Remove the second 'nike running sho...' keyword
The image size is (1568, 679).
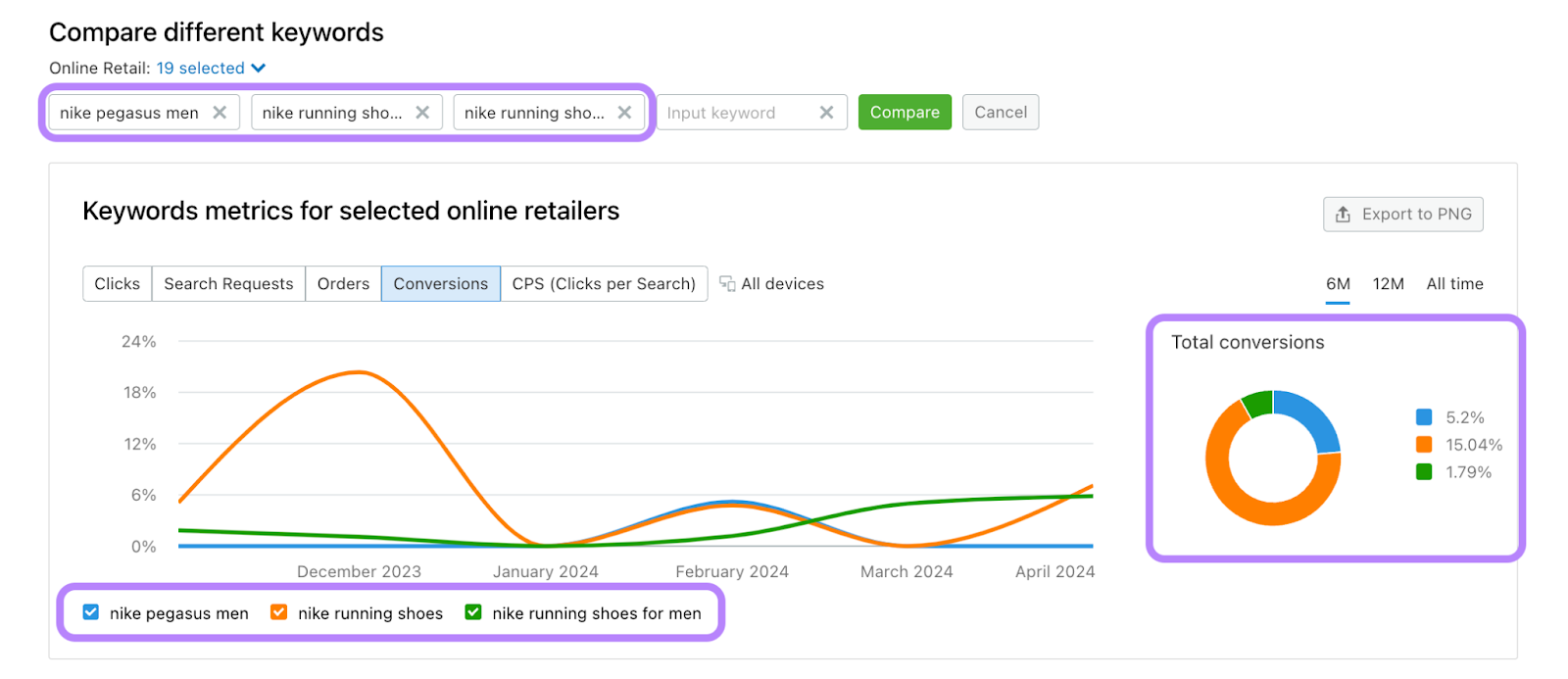(x=422, y=113)
